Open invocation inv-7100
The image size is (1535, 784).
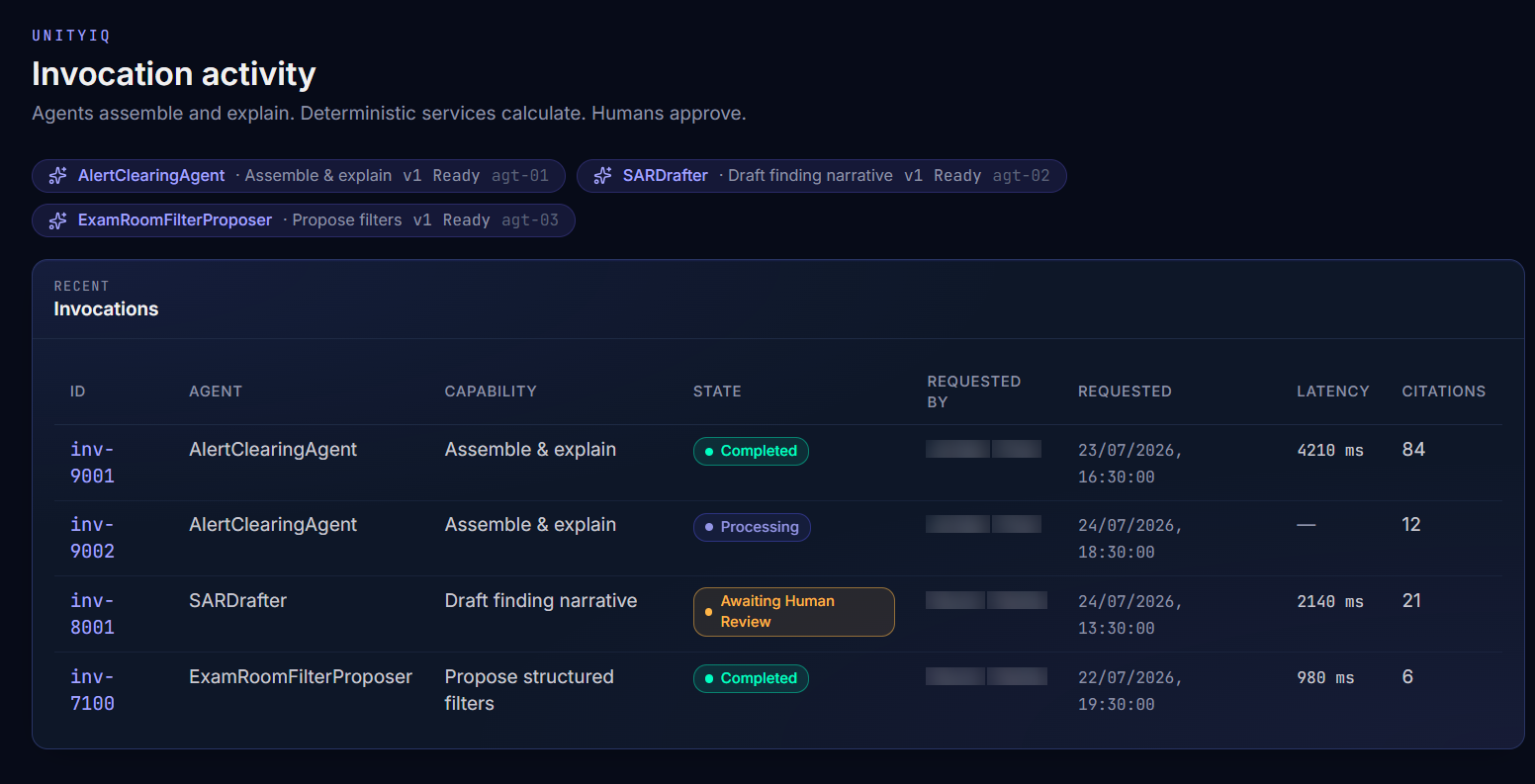coord(92,690)
